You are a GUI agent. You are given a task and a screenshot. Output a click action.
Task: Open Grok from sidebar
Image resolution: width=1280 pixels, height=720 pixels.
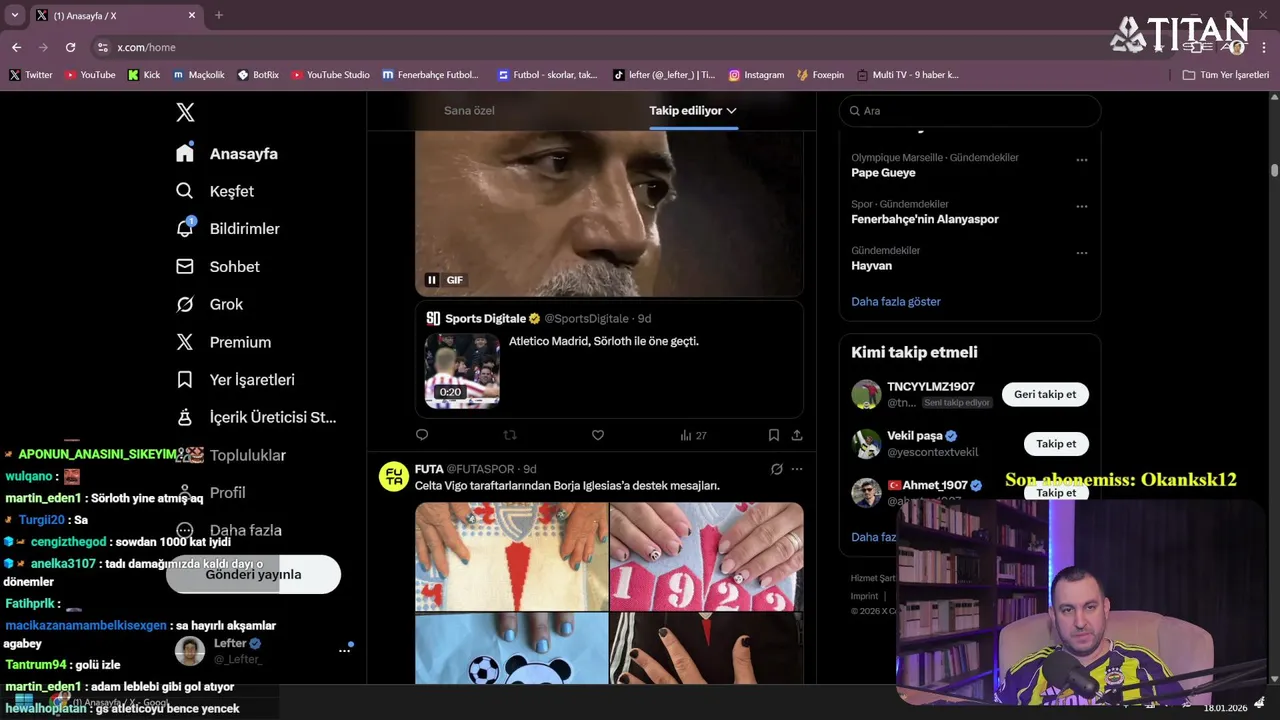click(210, 304)
